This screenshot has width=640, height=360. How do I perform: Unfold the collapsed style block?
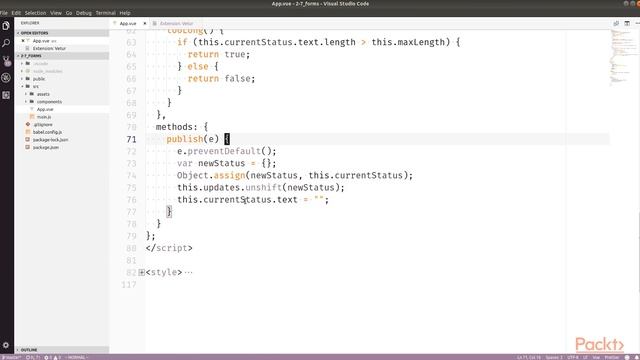(x=141, y=272)
